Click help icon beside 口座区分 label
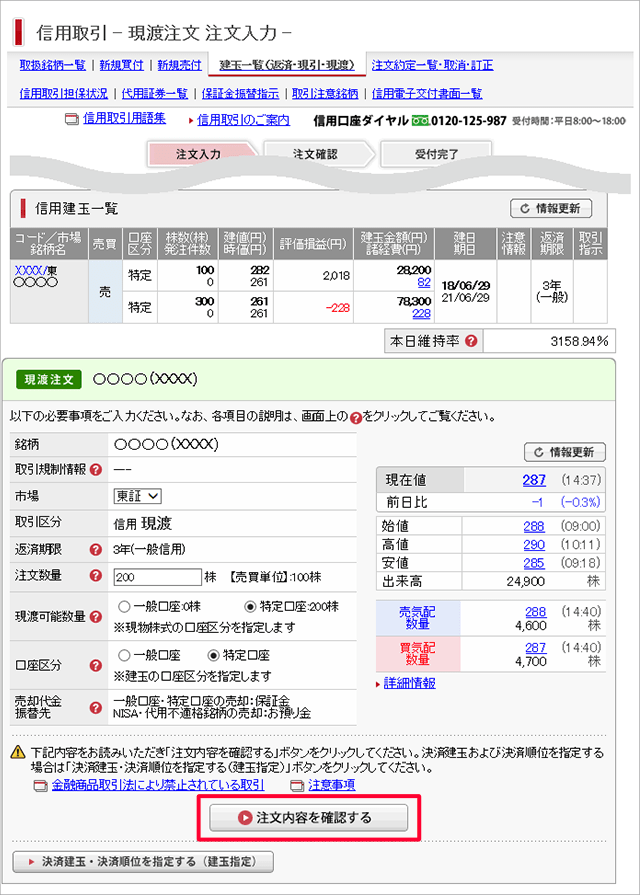 click(x=96, y=664)
